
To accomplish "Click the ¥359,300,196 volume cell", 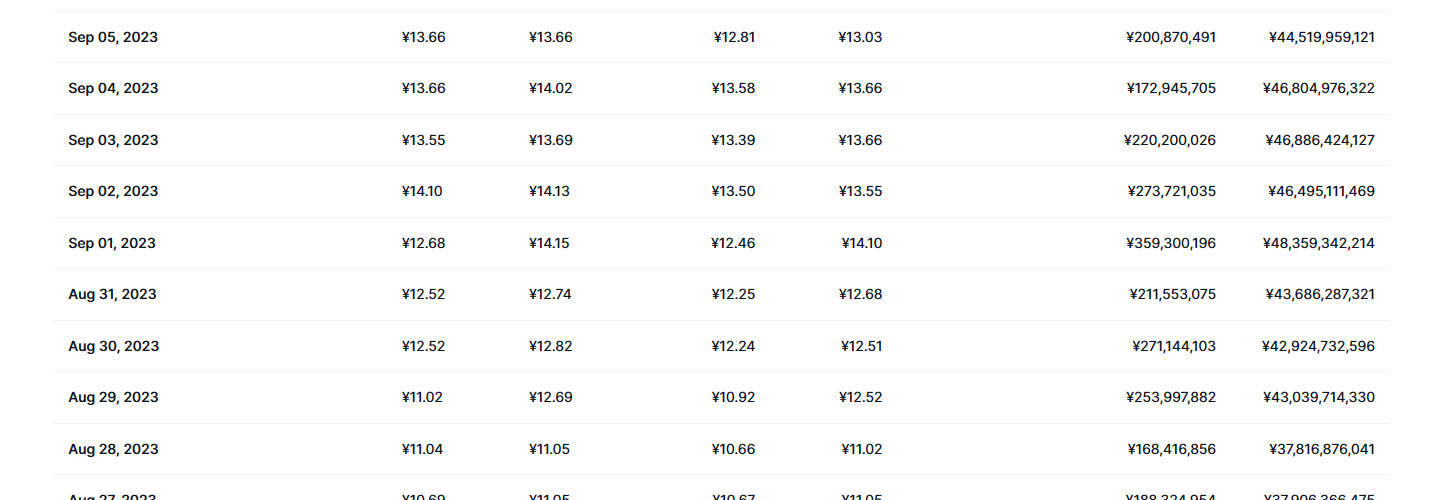I will [1170, 243].
